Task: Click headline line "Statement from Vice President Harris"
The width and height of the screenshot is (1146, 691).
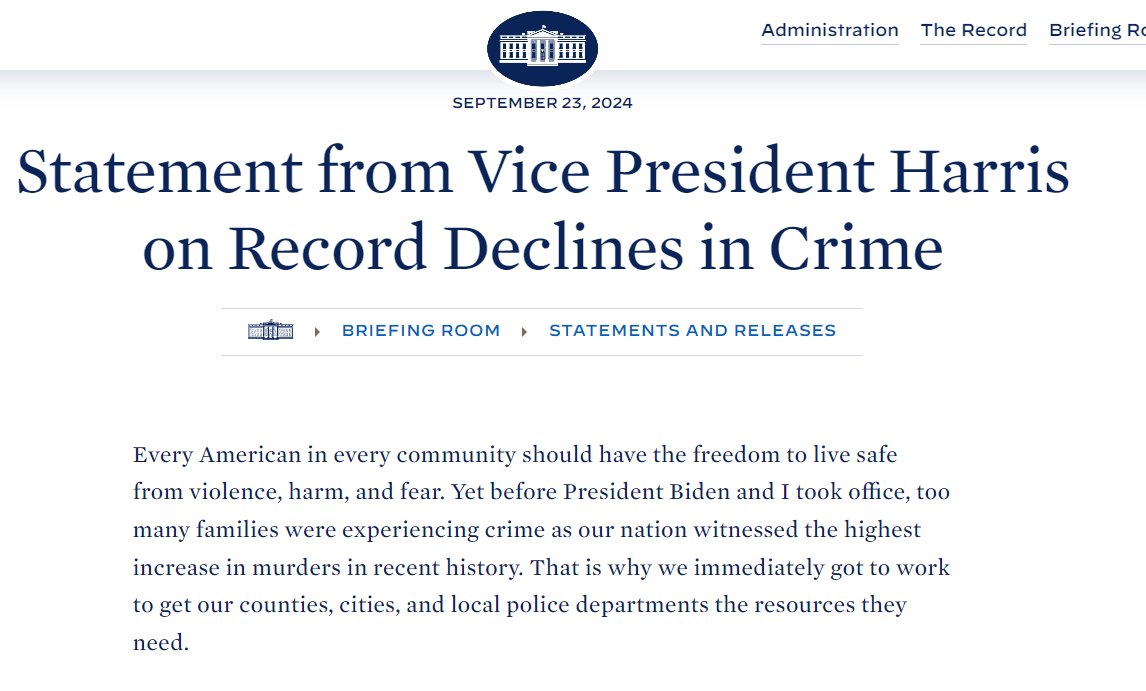Action: [x=543, y=172]
